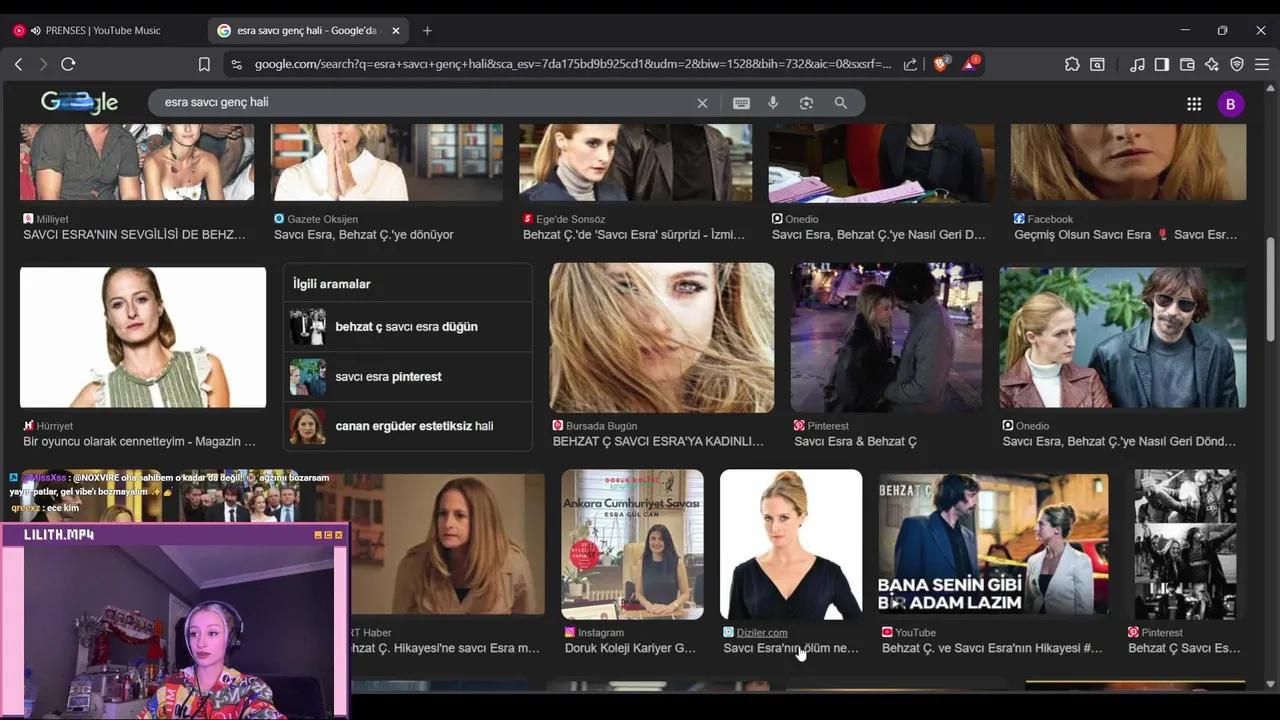Image resolution: width=1280 pixels, height=720 pixels.
Task: Submit search with magnifier icon
Action: tap(841, 103)
